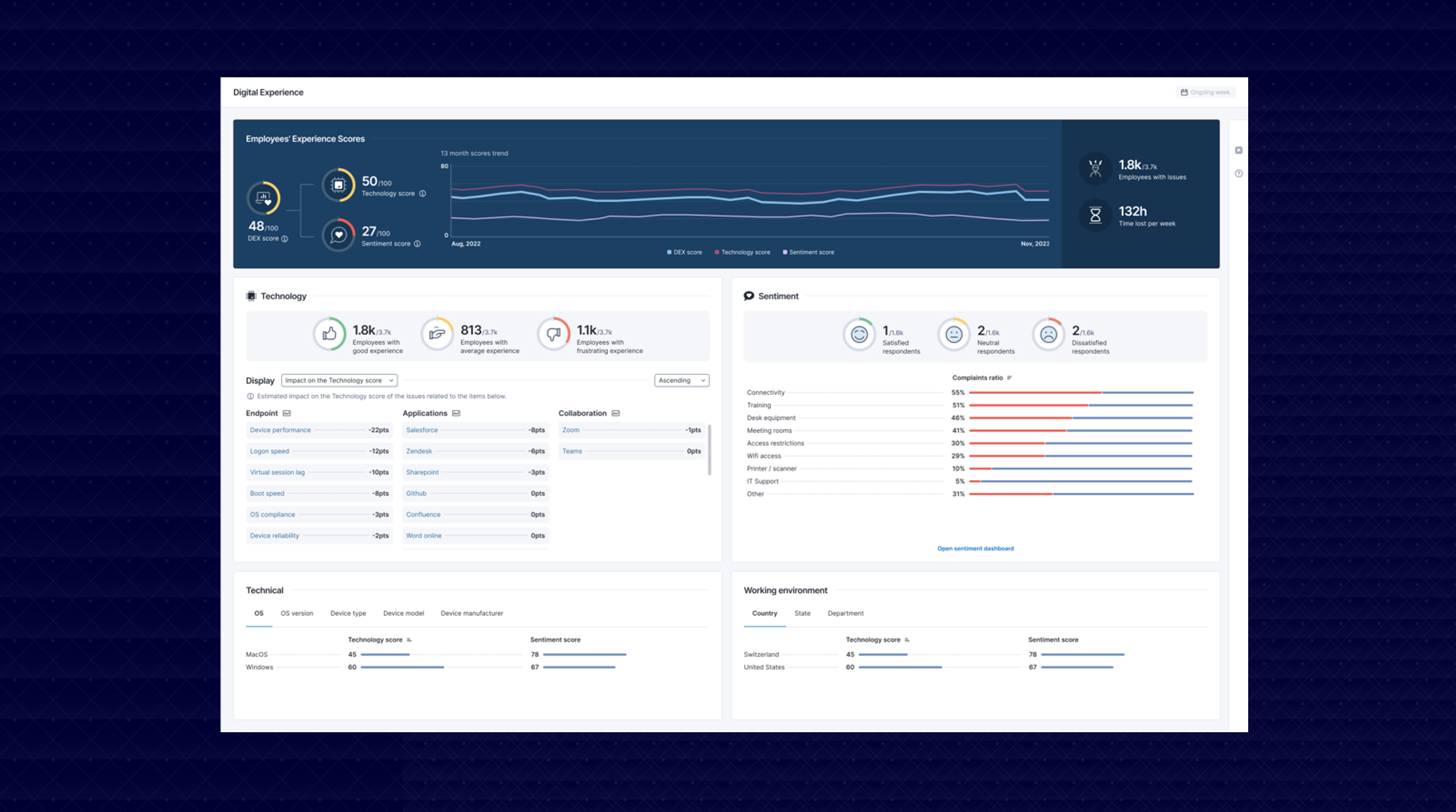Toggle Sentiment score legend in trend chart
The image size is (1456, 812).
[808, 252]
